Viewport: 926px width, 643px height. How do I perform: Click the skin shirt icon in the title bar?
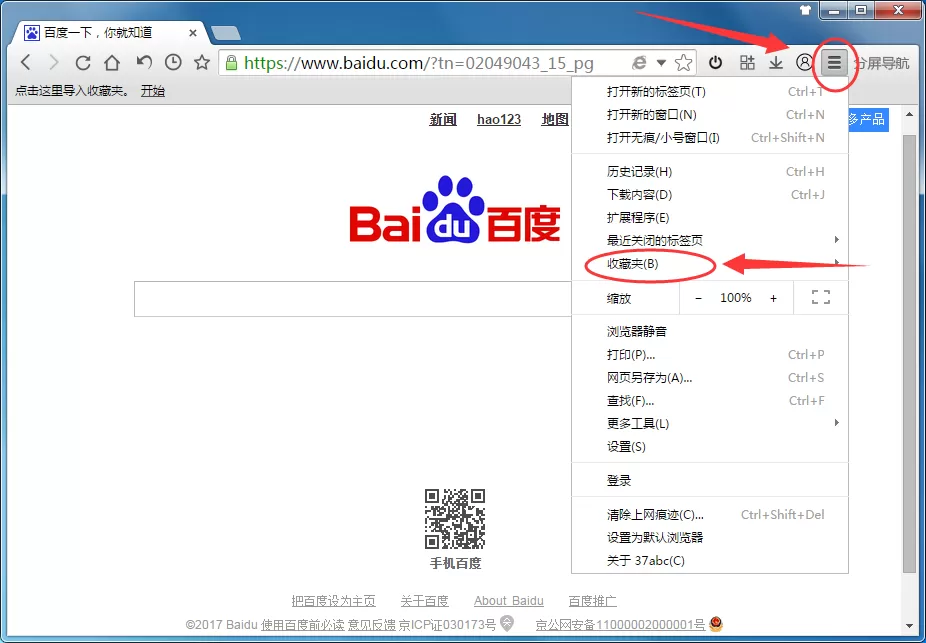(x=805, y=10)
